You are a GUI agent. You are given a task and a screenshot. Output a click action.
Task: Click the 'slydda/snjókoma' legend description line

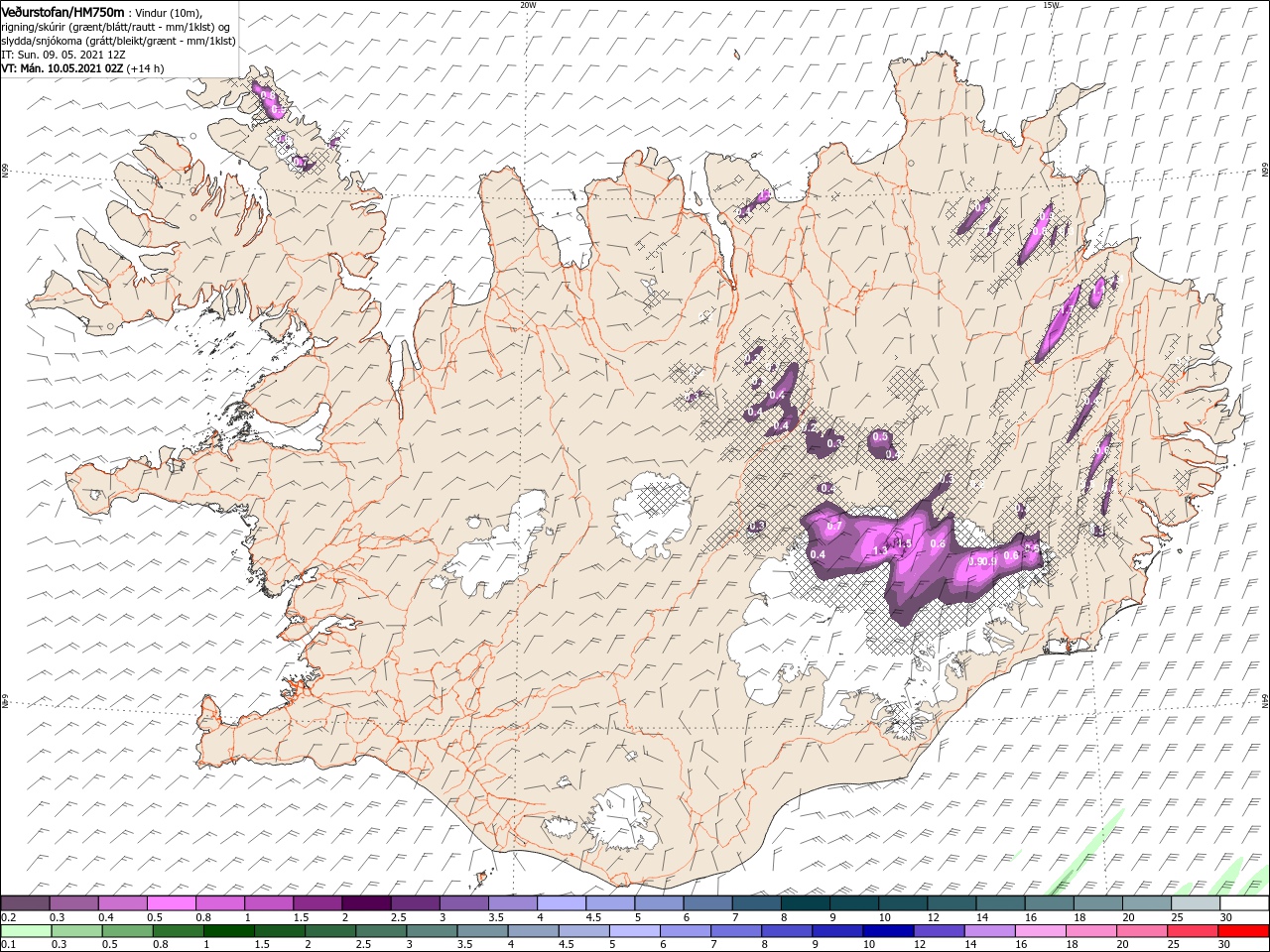[x=118, y=41]
